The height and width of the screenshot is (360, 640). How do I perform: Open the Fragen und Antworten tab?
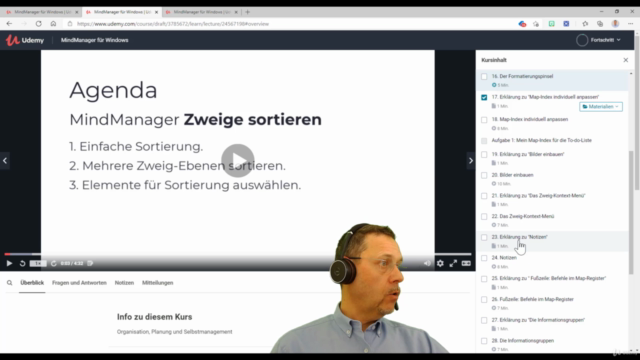point(79,282)
